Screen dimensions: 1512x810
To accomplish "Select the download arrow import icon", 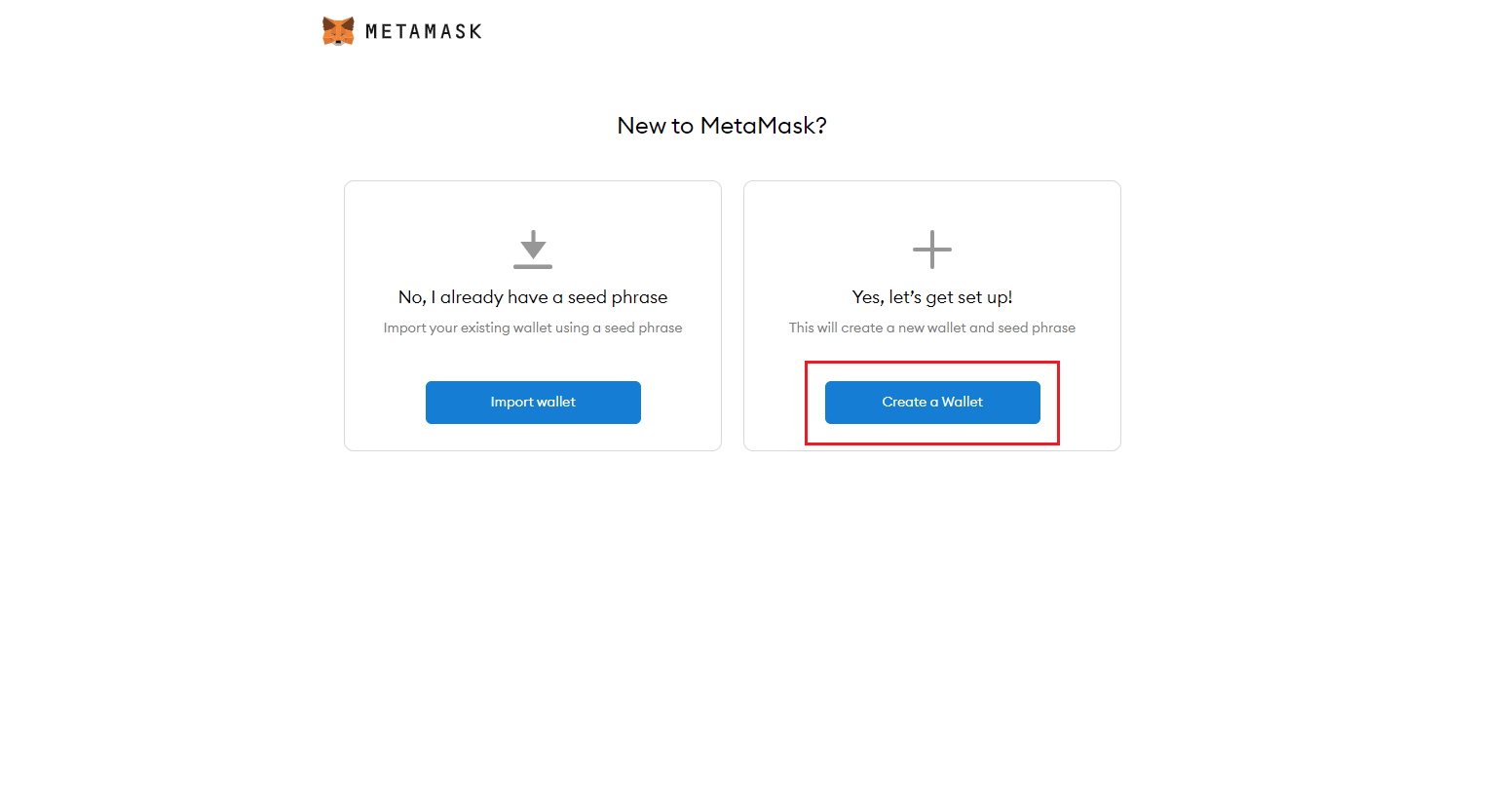I will (533, 250).
